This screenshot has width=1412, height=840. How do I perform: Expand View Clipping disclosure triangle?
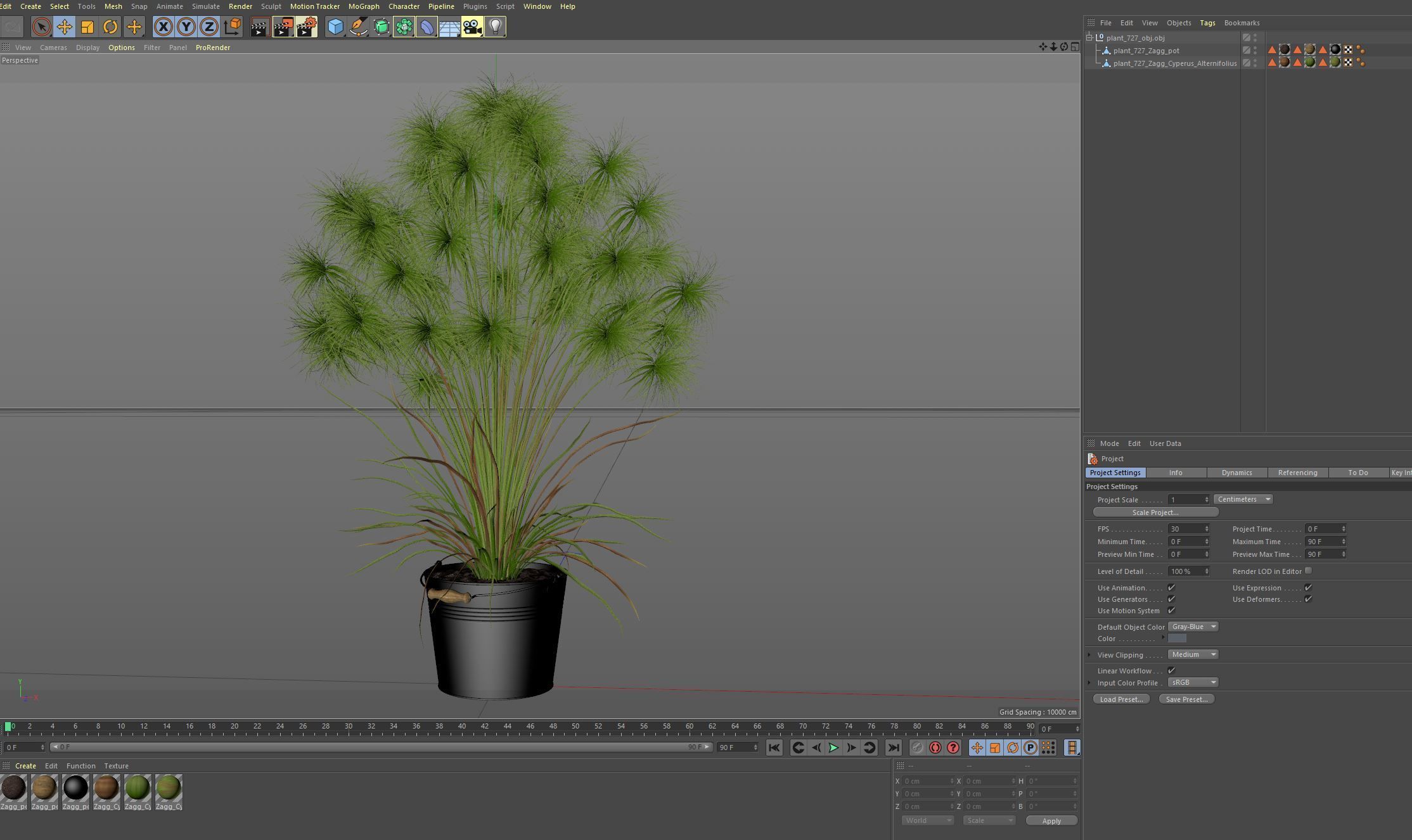(x=1089, y=654)
